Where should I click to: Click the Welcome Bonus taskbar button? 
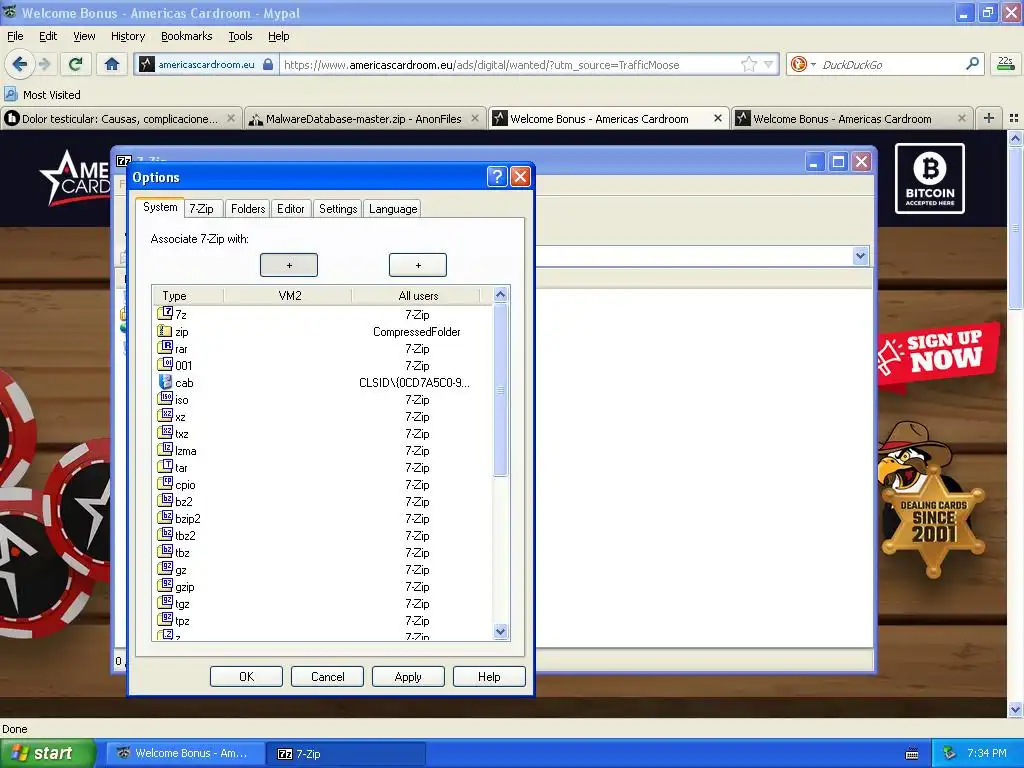click(x=185, y=754)
